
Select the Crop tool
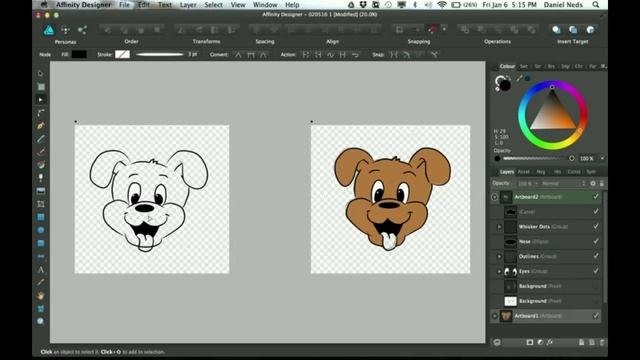(x=40, y=204)
